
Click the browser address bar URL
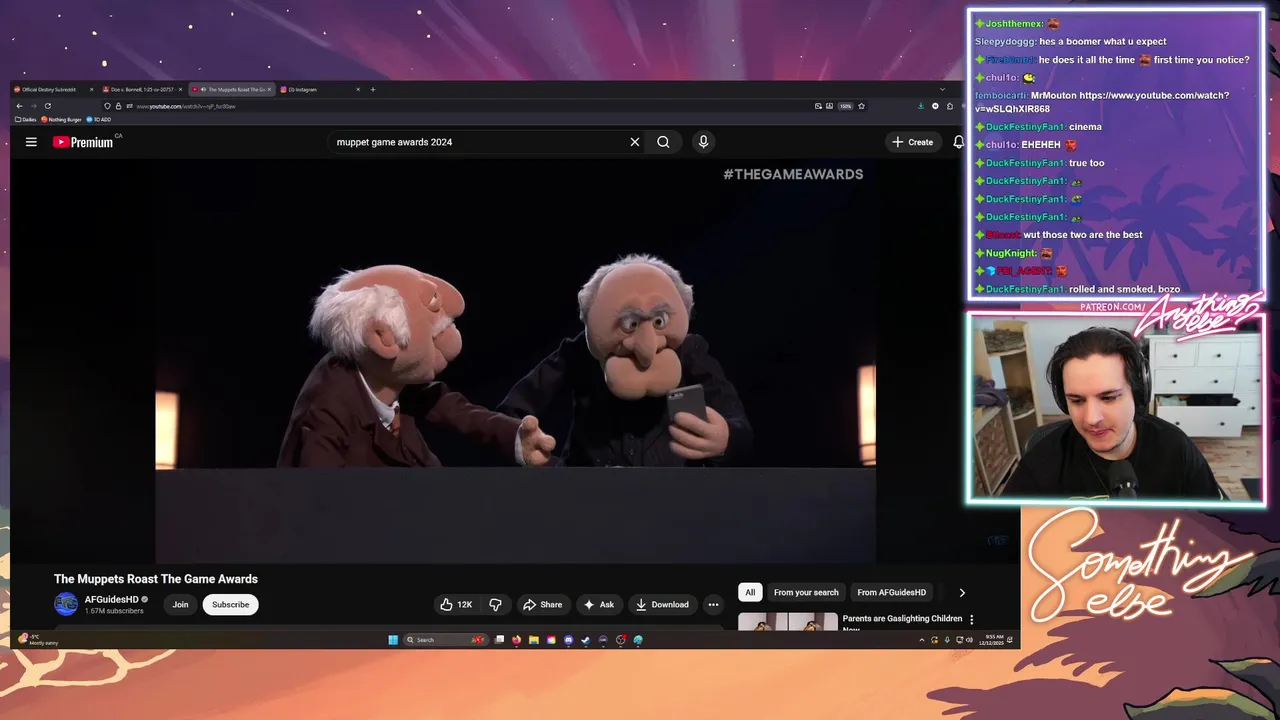coord(186,106)
